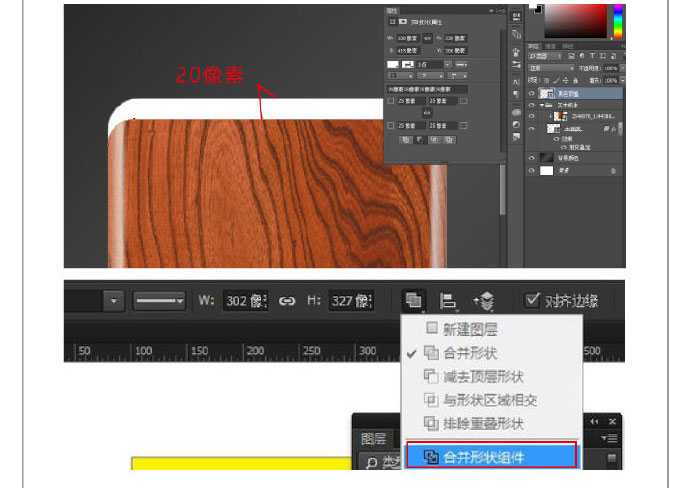
Task: Open the dropdown arrow left of stroke style
Action: (114, 300)
